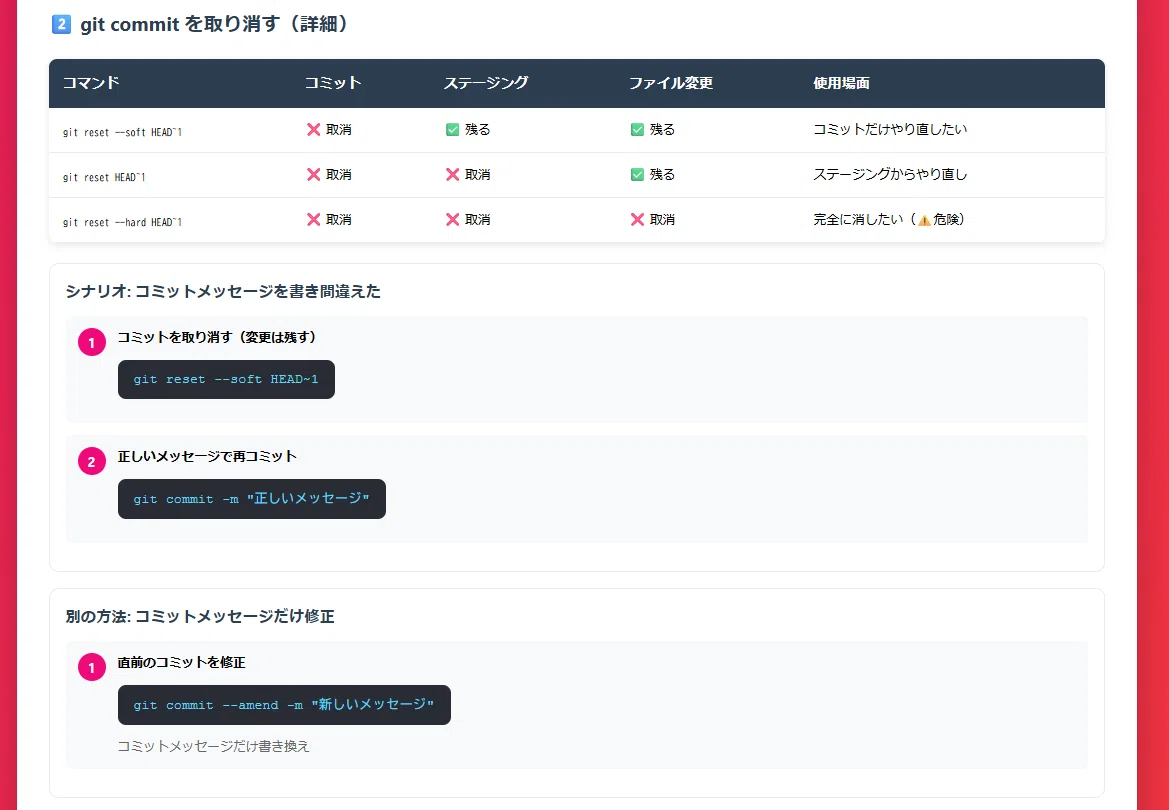
Task: Click the dark "git reset --soft HEAD~1" code block
Action: pyautogui.click(x=226, y=380)
